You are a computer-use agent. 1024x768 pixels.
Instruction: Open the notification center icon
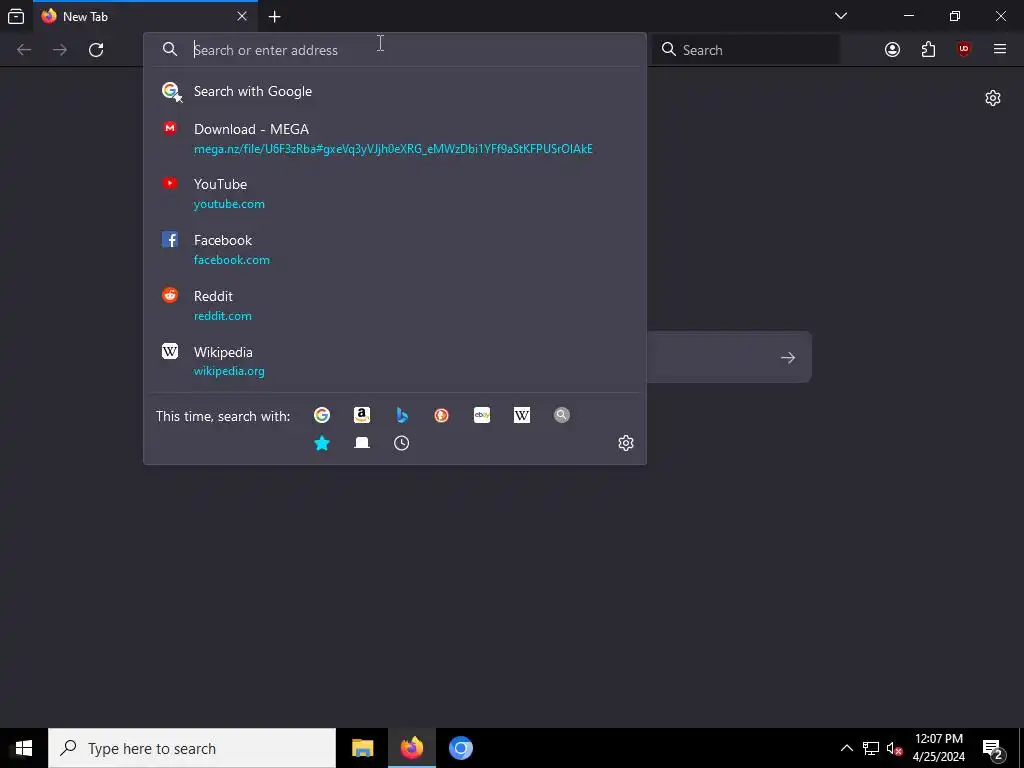993,749
